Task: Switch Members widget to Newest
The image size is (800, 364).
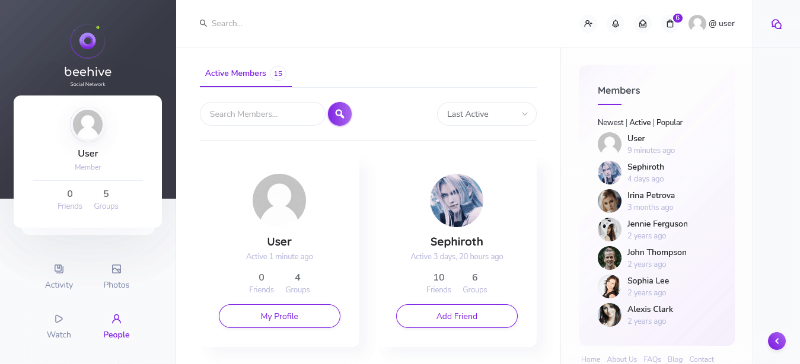Action: click(x=610, y=123)
